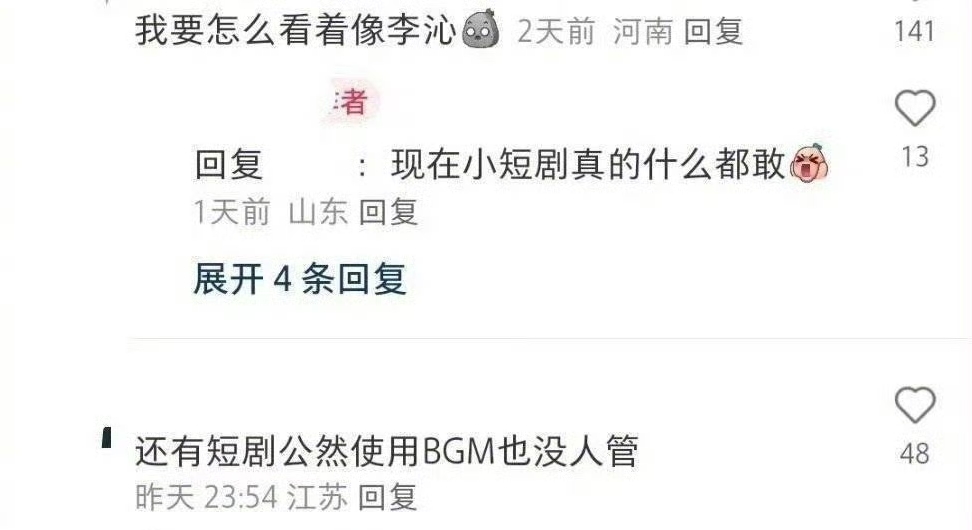
Task: Click the gray emoji after 李沁
Action: [481, 29]
